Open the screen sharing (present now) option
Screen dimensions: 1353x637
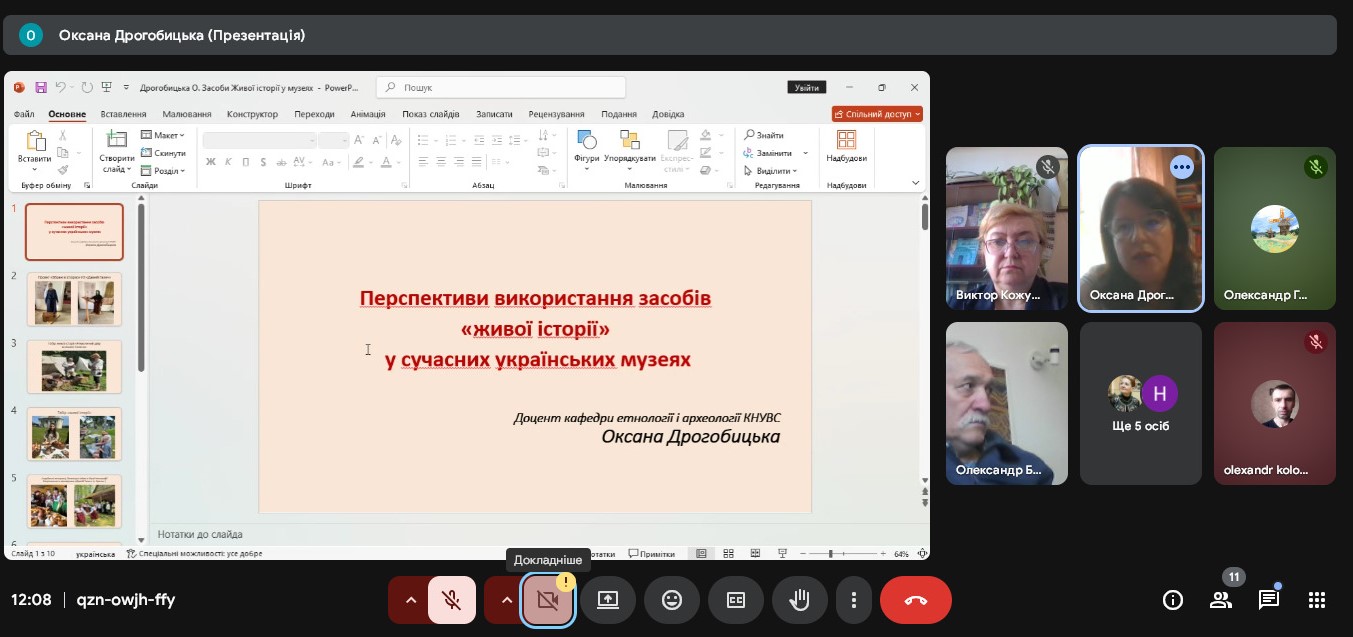608,600
